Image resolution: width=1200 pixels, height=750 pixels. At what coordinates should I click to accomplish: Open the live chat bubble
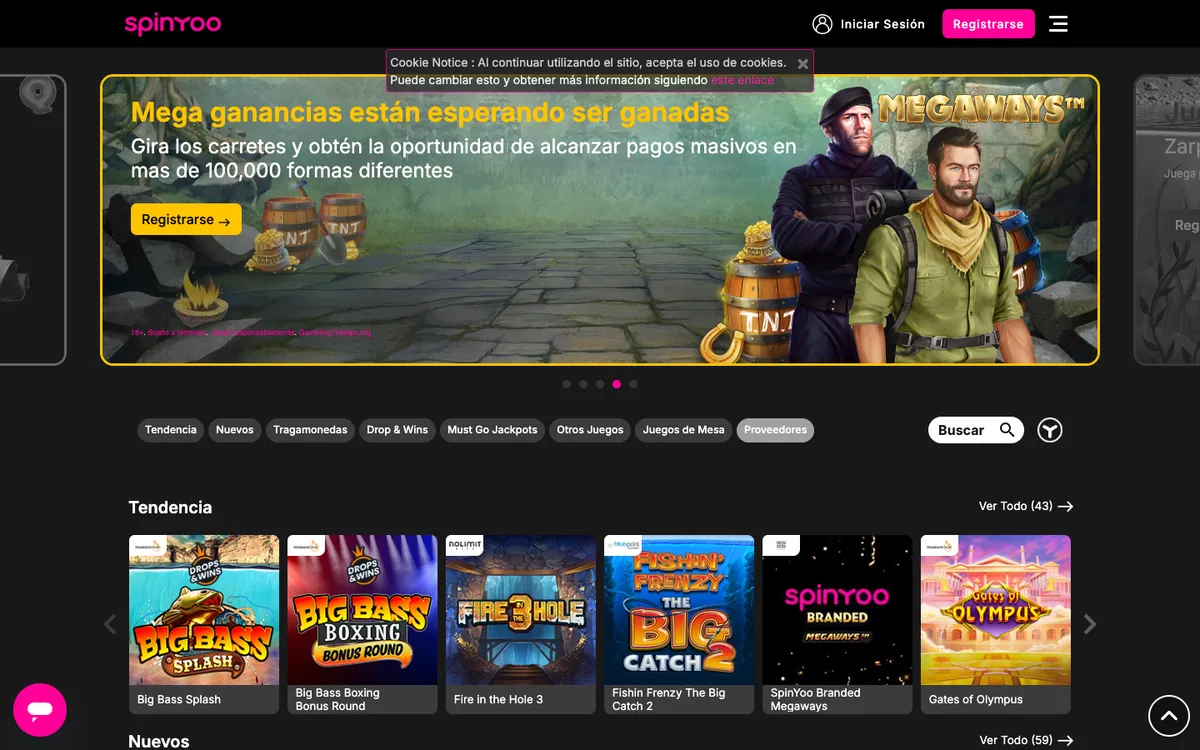pyautogui.click(x=40, y=710)
